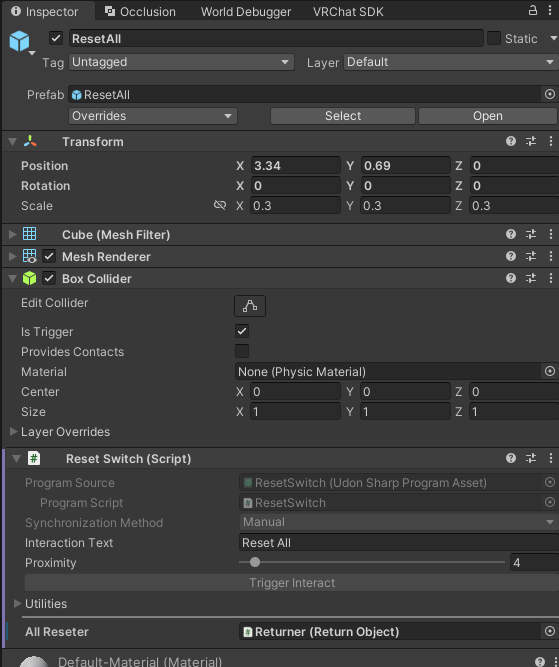
Task: Click the Scale X field
Action: pyautogui.click(x=296, y=205)
